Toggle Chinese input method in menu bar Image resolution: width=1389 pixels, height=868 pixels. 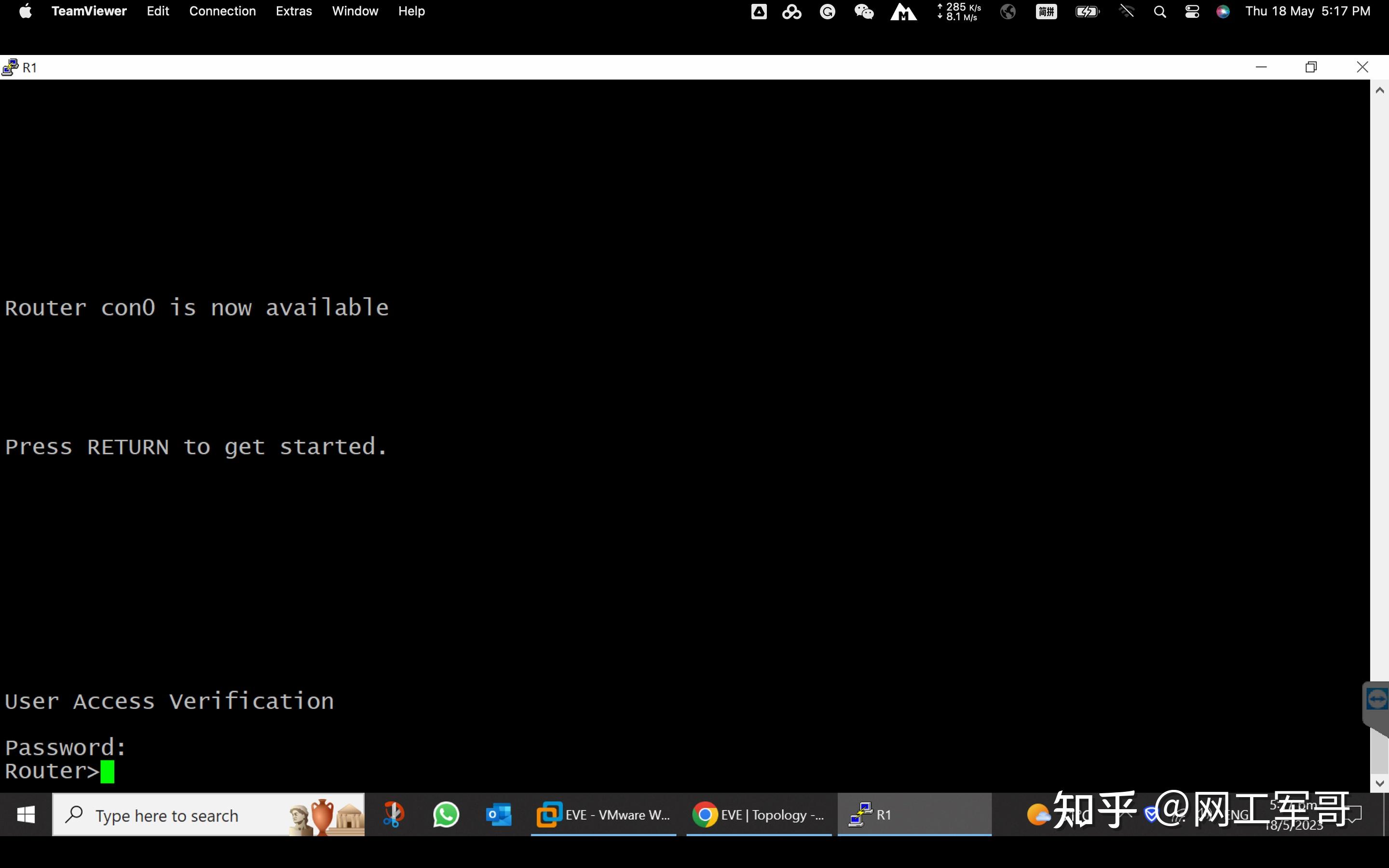(x=1046, y=12)
